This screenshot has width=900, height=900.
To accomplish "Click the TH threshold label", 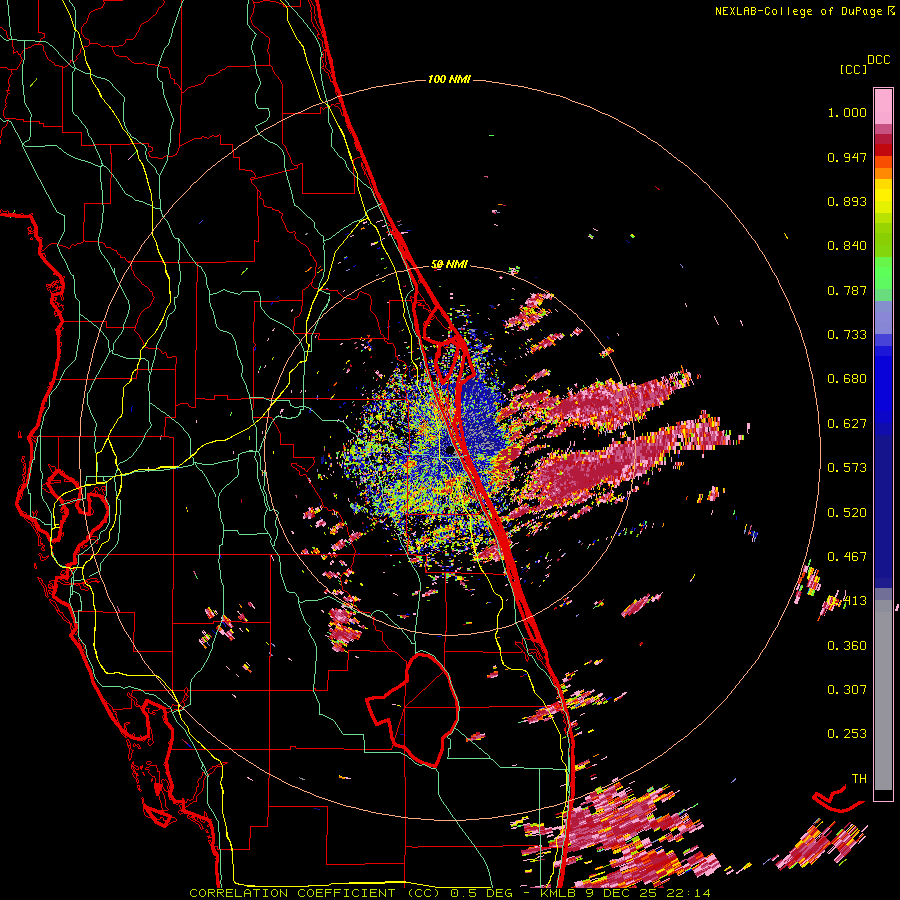I will tap(859, 779).
